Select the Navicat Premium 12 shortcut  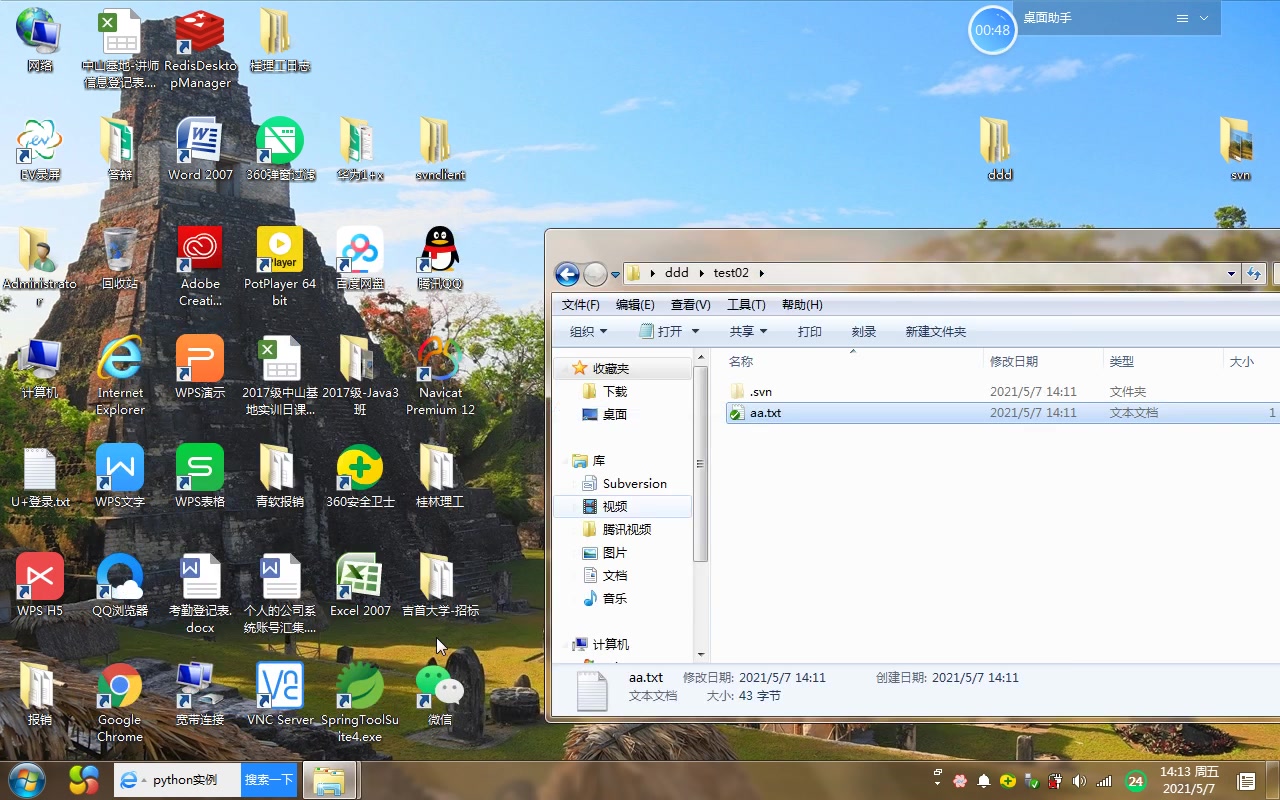pyautogui.click(x=440, y=375)
